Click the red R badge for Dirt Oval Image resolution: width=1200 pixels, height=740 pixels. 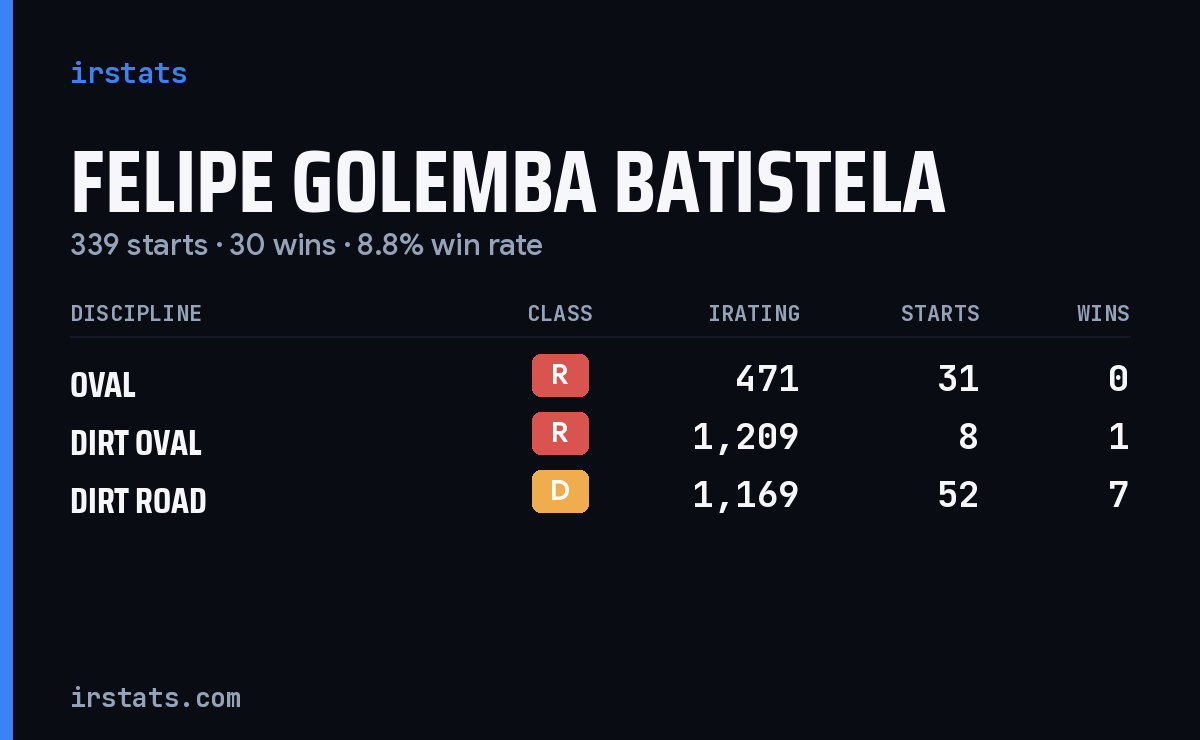(x=560, y=434)
